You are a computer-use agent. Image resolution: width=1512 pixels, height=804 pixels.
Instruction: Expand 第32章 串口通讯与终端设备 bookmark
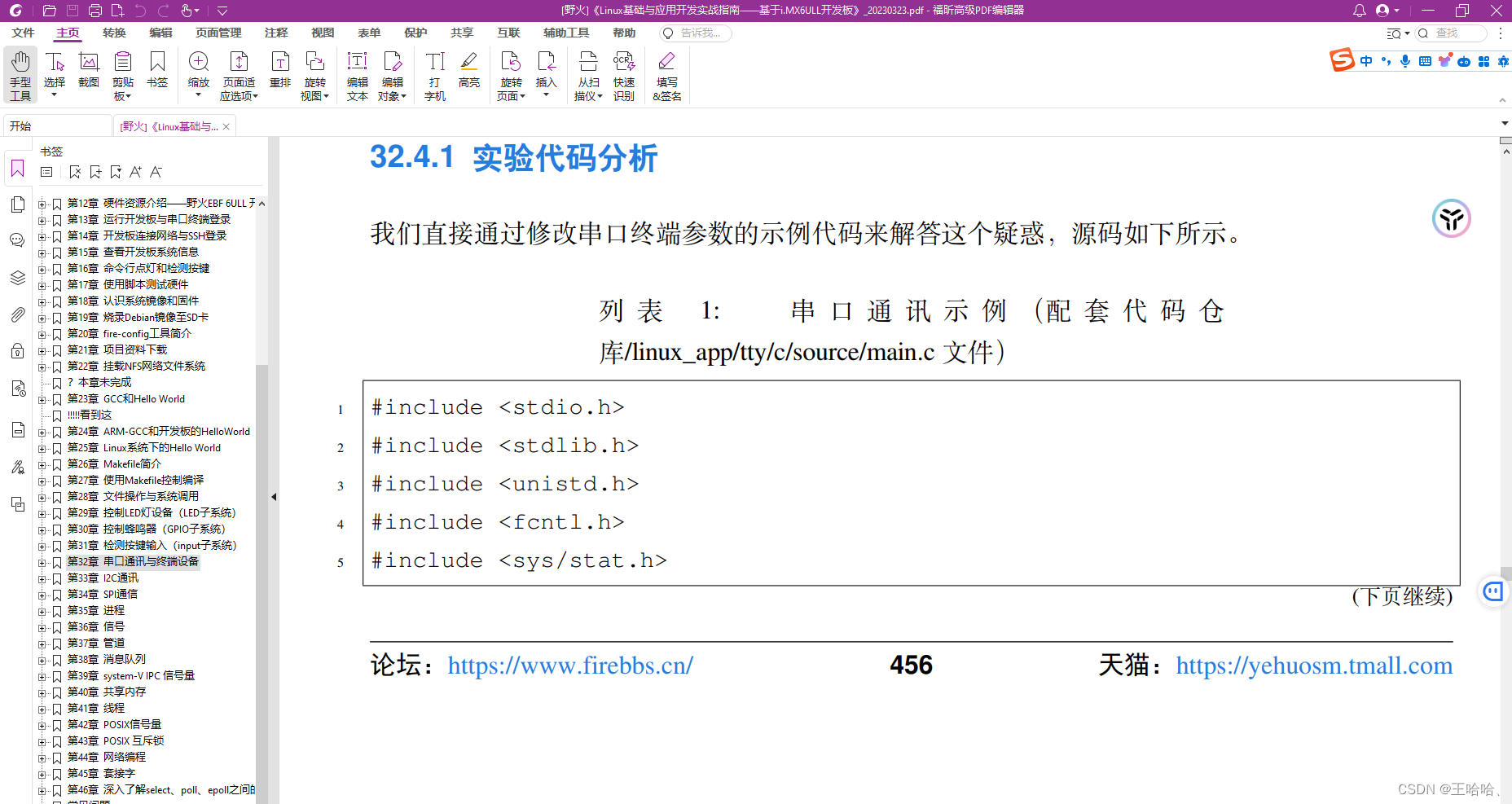point(42,562)
